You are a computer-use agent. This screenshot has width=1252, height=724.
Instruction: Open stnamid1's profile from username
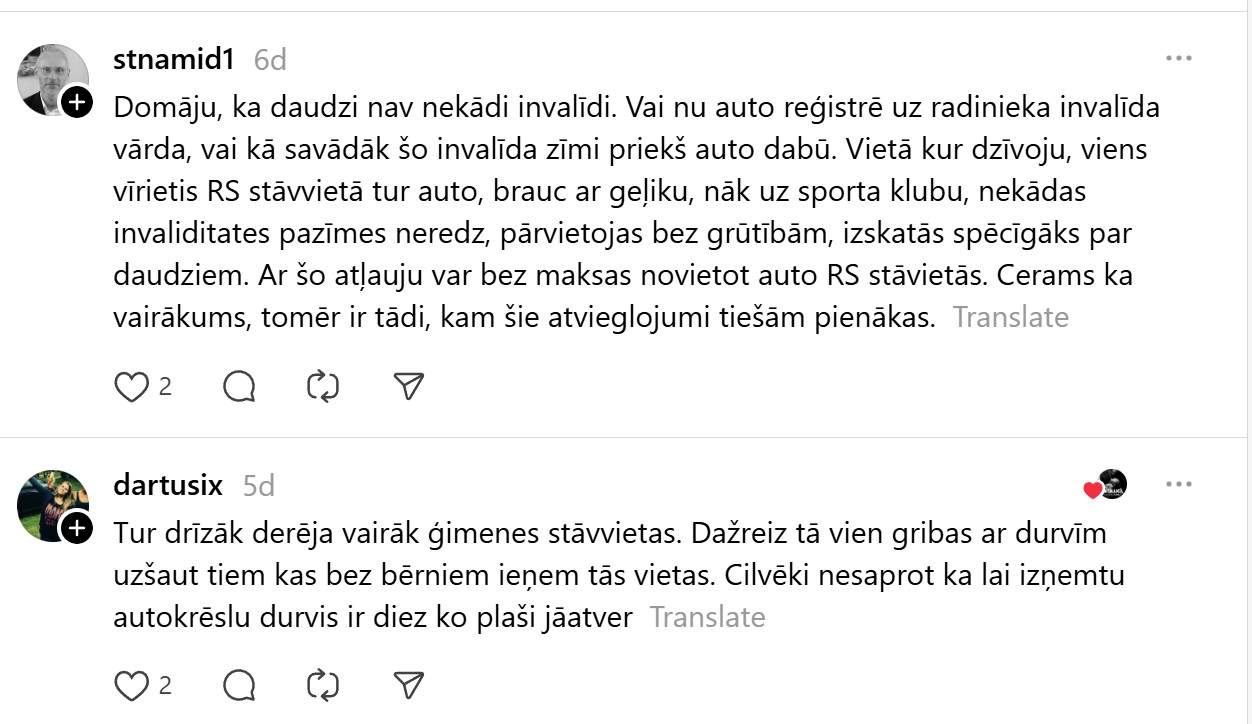coord(174,59)
